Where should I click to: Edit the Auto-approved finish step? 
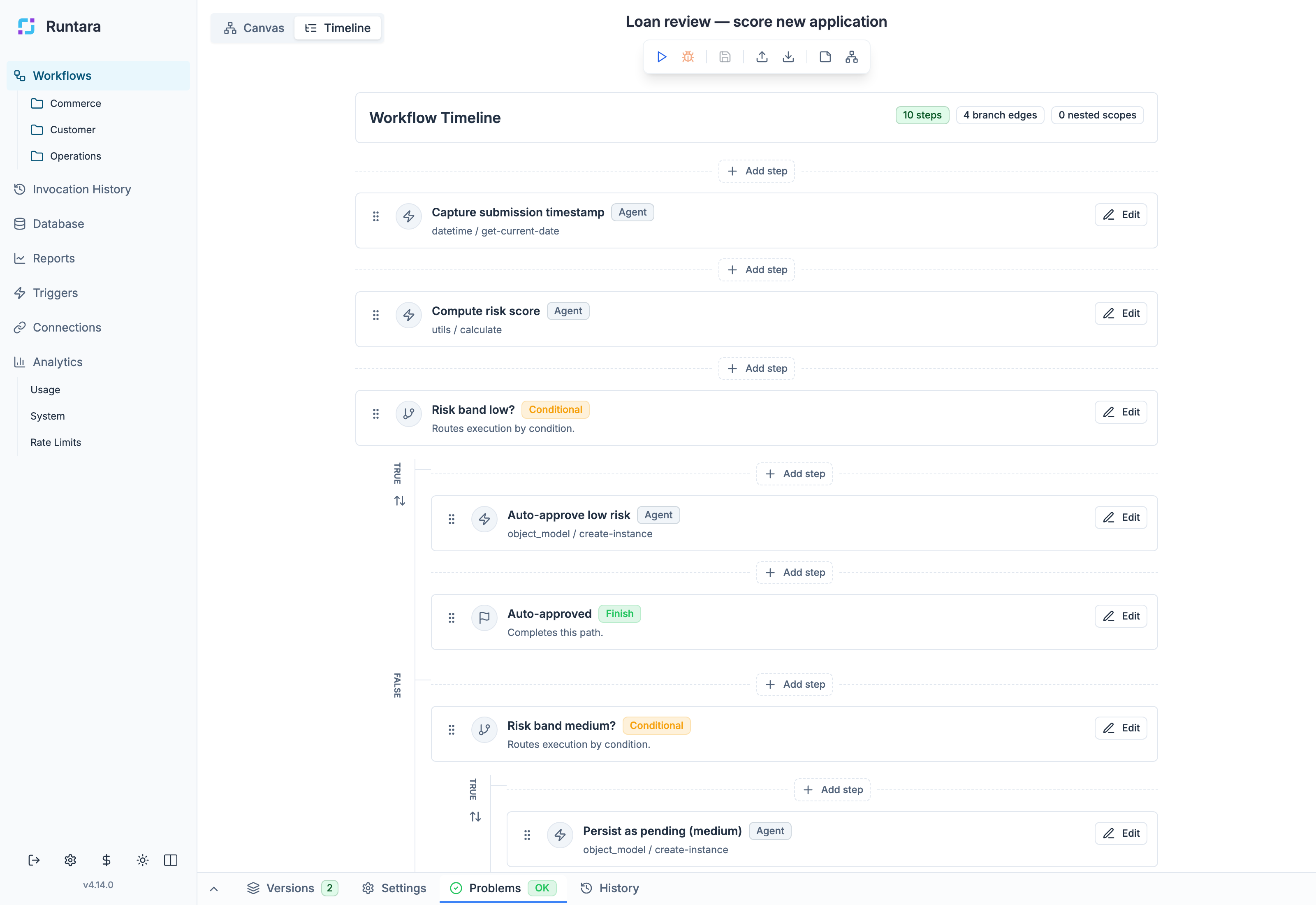tap(1121, 616)
